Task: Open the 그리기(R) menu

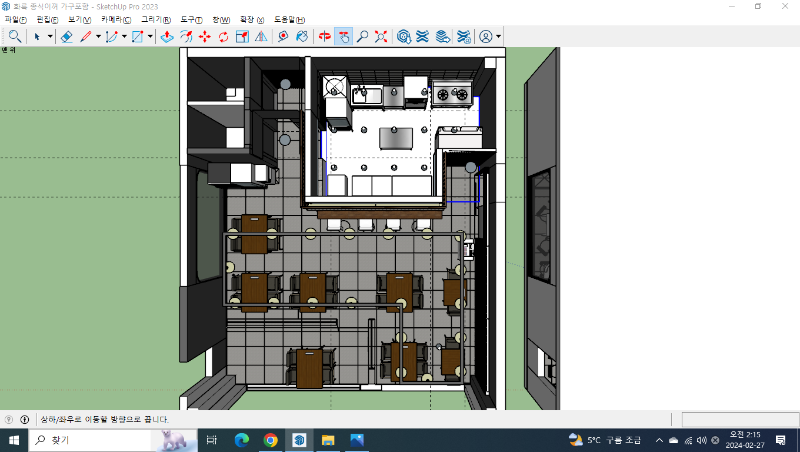Action: pyautogui.click(x=156, y=19)
